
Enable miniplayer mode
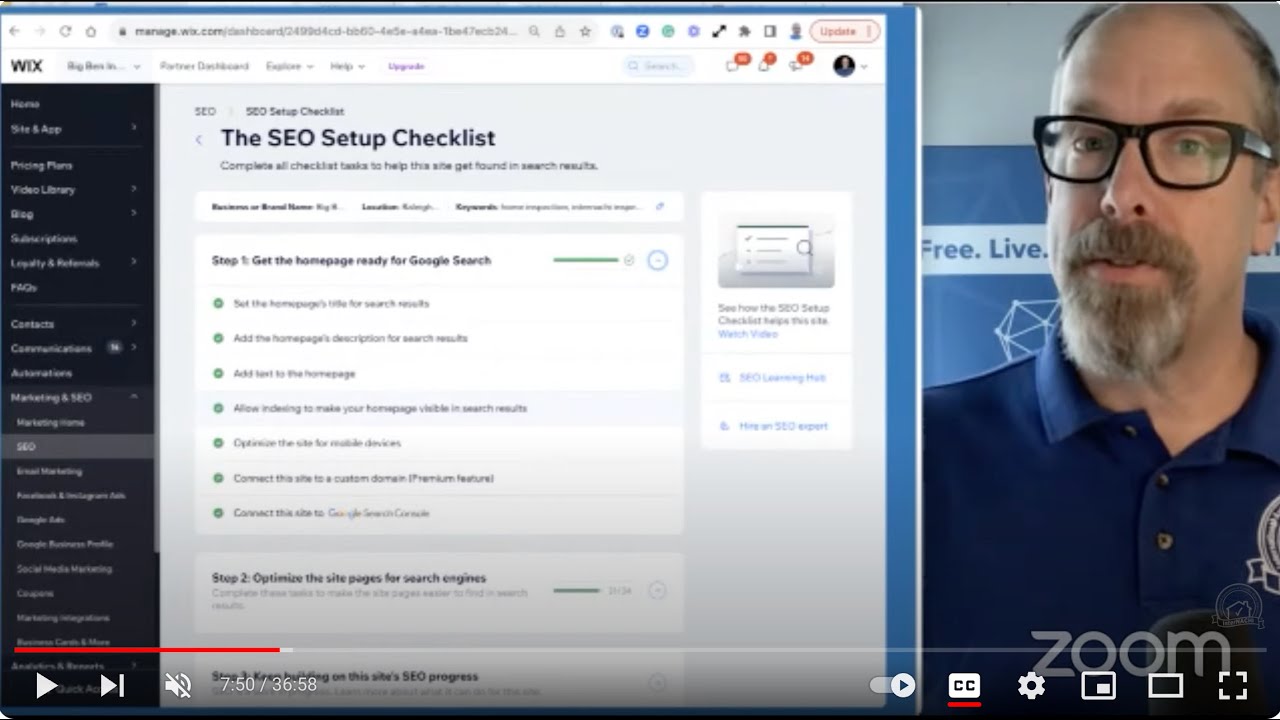click(1098, 685)
